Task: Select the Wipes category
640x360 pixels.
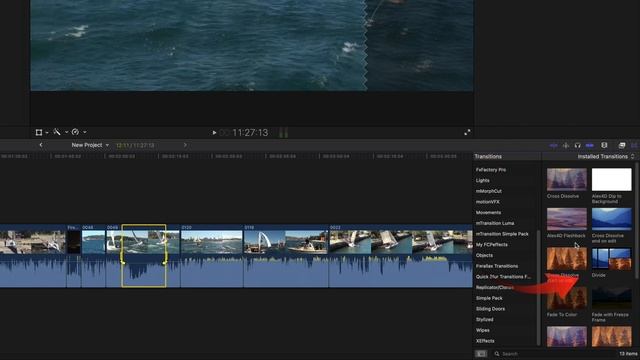Action: [482, 330]
